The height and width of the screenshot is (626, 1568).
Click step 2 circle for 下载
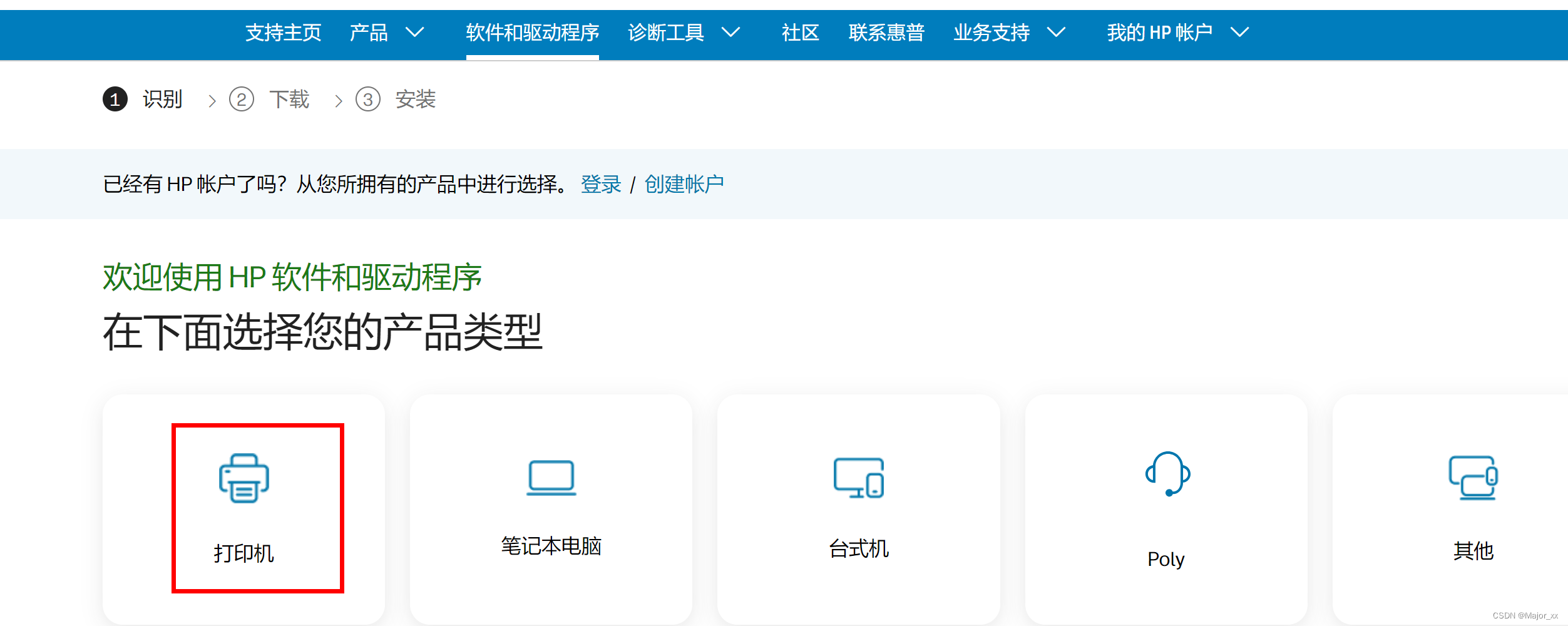point(242,100)
